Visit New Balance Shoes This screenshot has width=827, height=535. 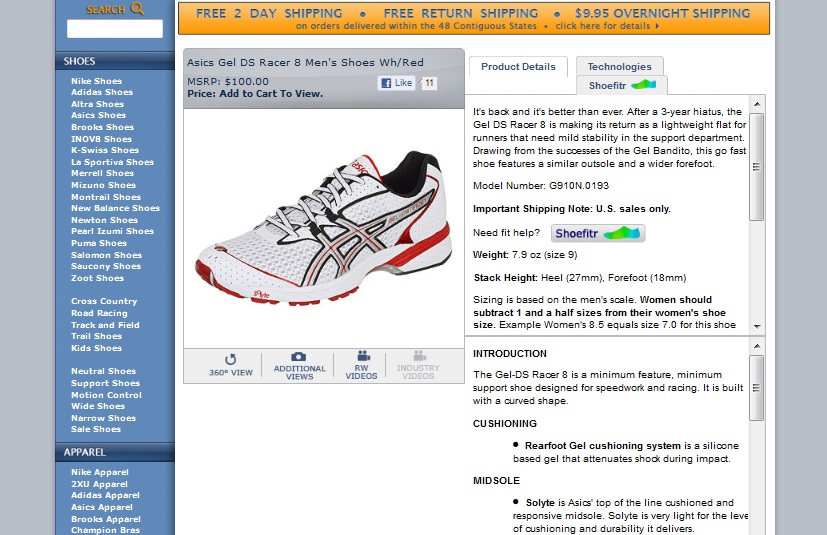(116, 208)
